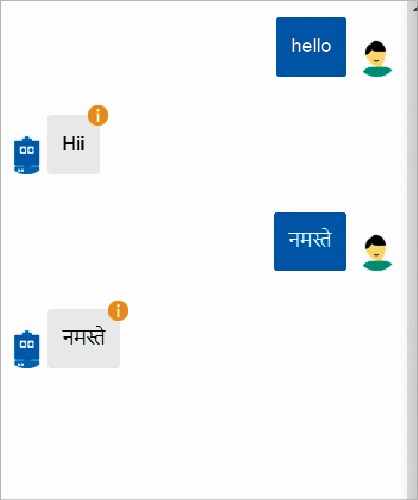
Task: Click the gray Hii reply bubble
Action: click(x=73, y=144)
